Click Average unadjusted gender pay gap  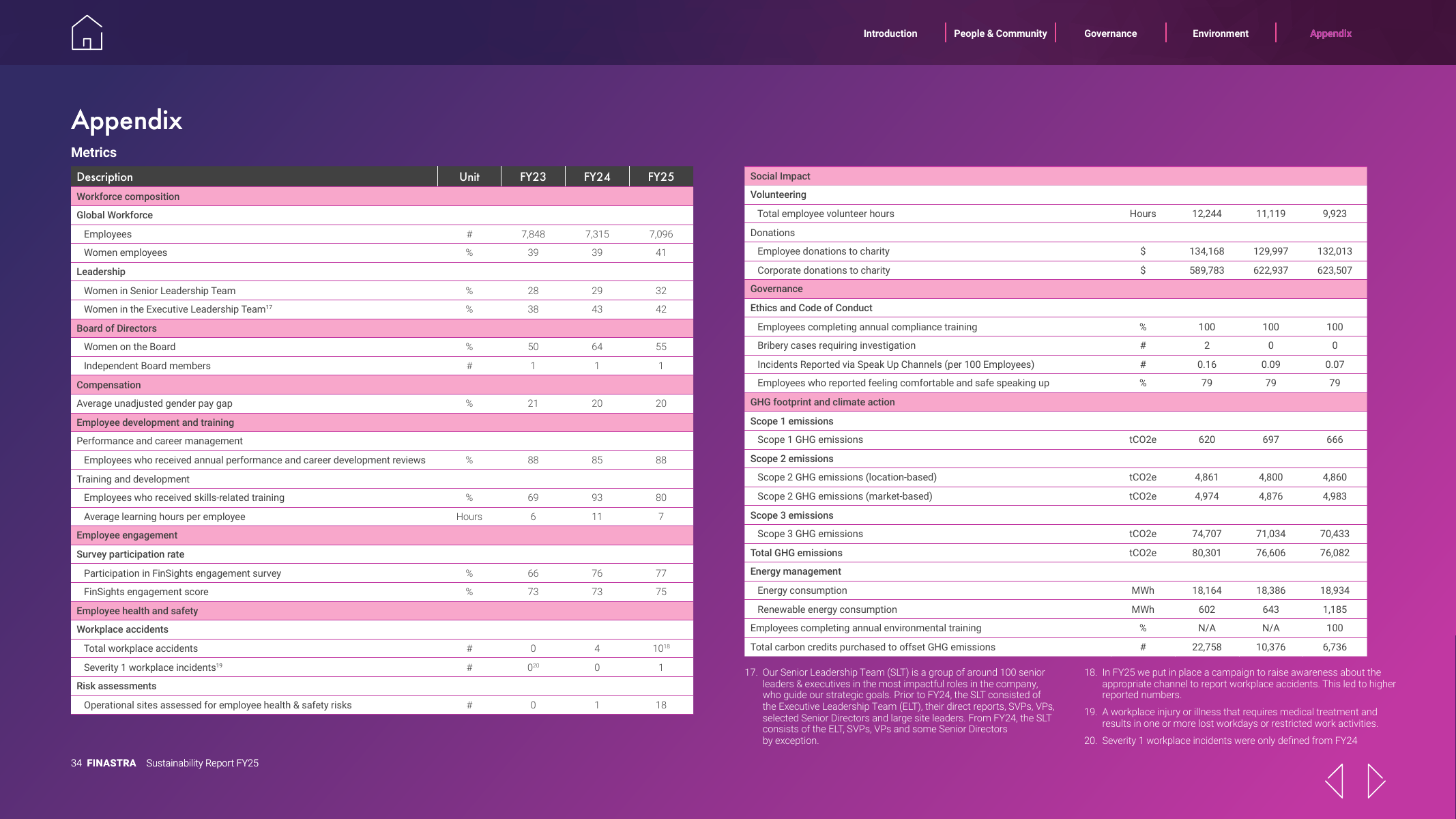(x=154, y=403)
